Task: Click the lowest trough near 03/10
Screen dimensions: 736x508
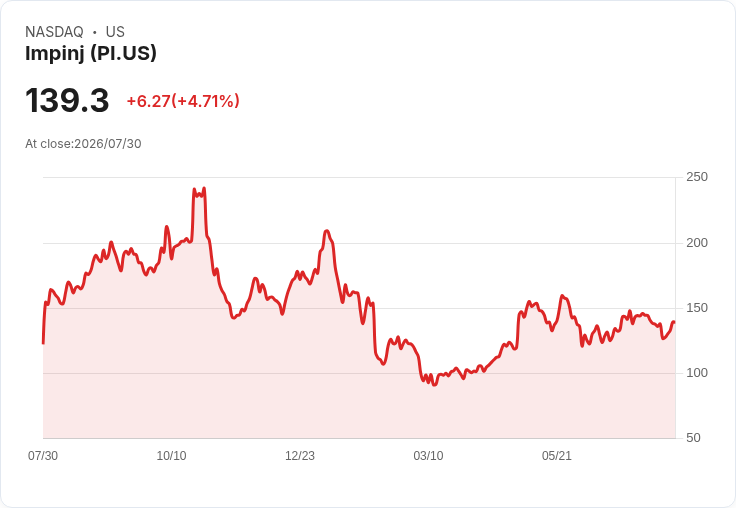Action: click(x=434, y=385)
